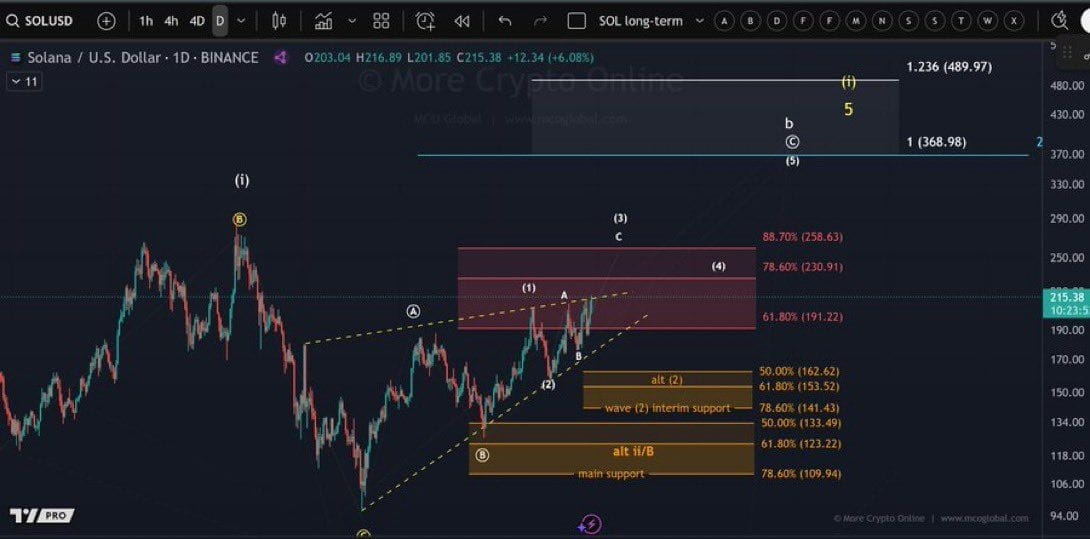Select the 78.60% (141.43) level label

pos(799,408)
